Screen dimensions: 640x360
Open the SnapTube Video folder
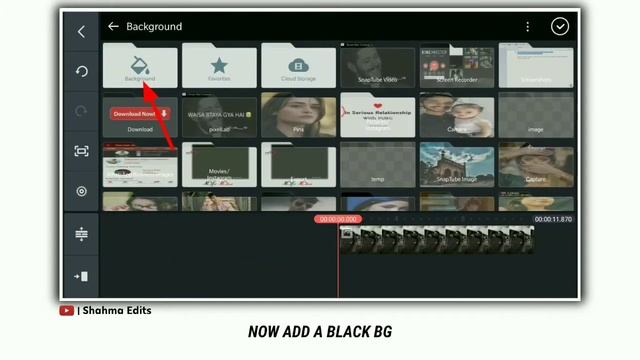click(378, 65)
